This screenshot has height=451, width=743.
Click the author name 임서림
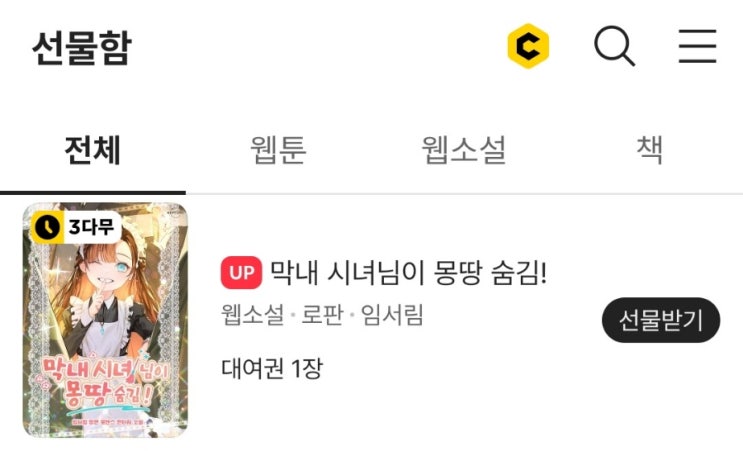(x=392, y=315)
